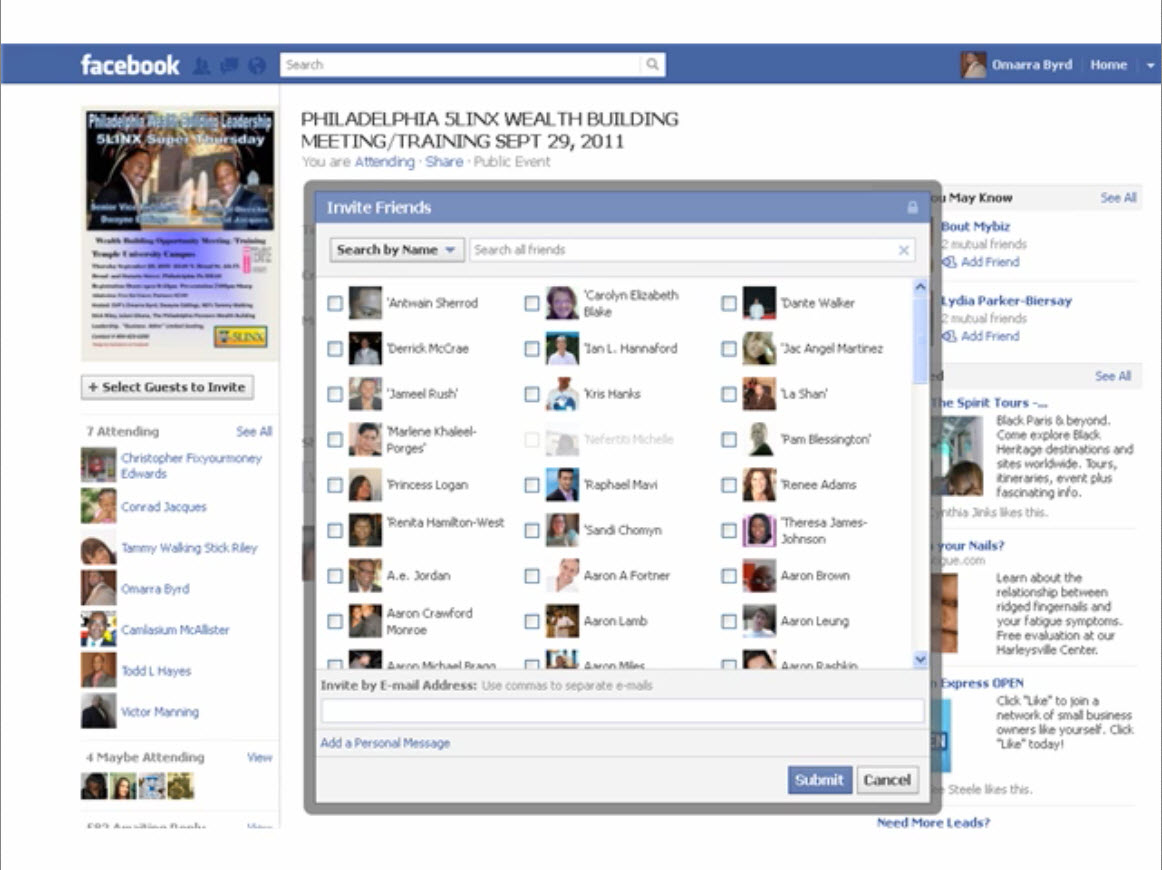Viewport: 1162px width, 870px height.
Task: Clear the Search all friends field
Action: (x=903, y=250)
